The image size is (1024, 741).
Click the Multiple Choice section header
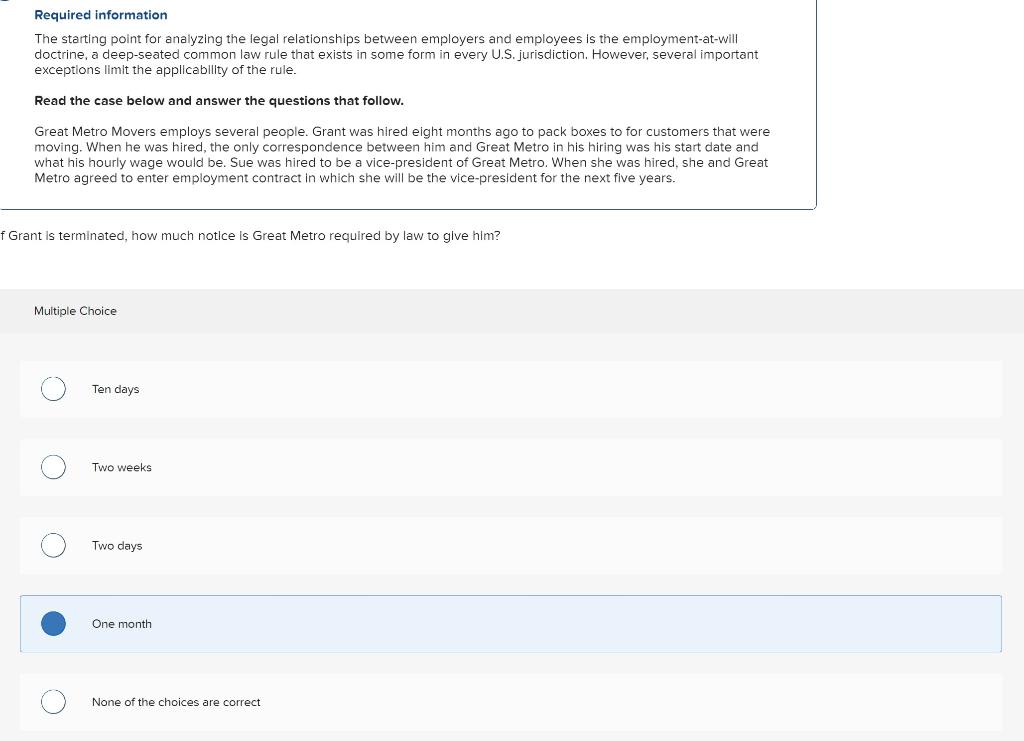[x=75, y=310]
